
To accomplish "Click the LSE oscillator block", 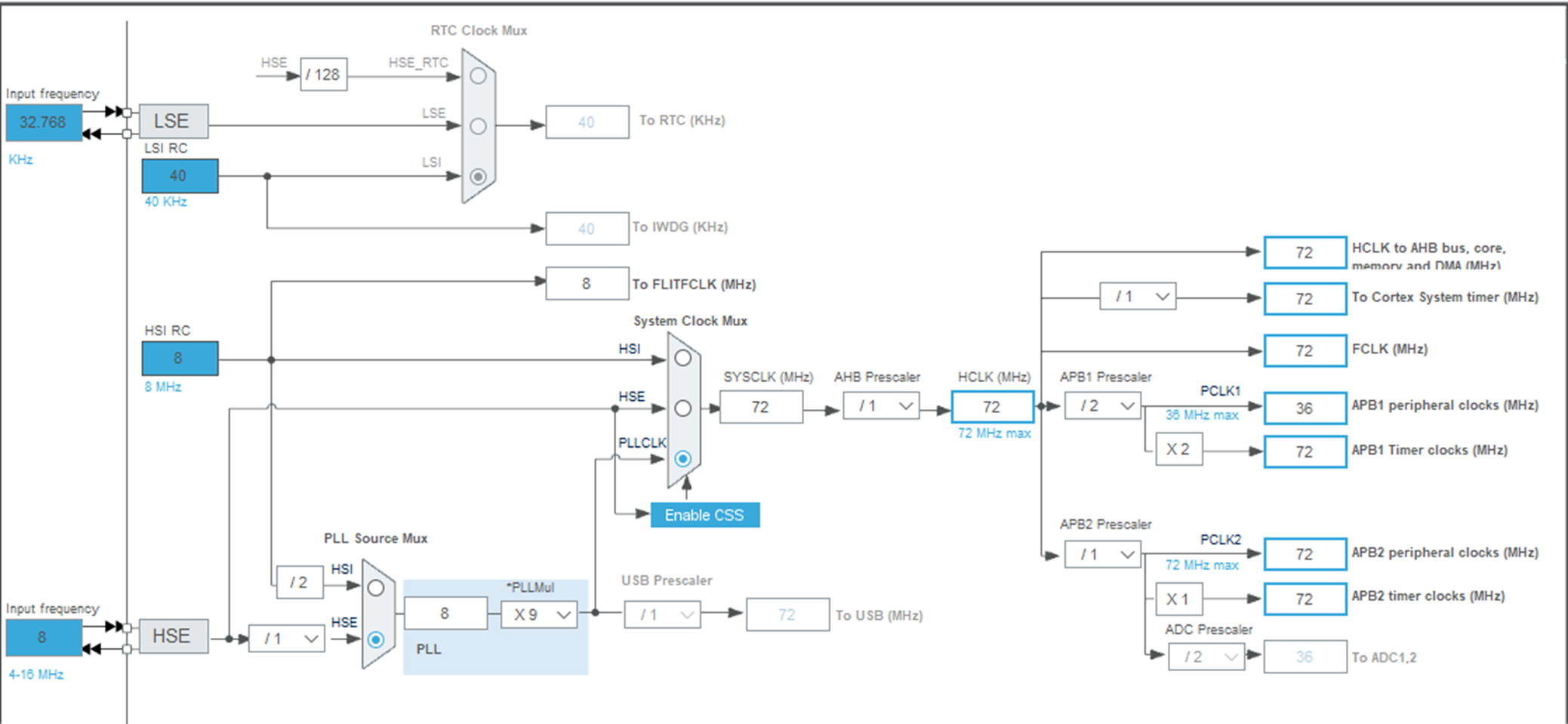I will tap(173, 121).
